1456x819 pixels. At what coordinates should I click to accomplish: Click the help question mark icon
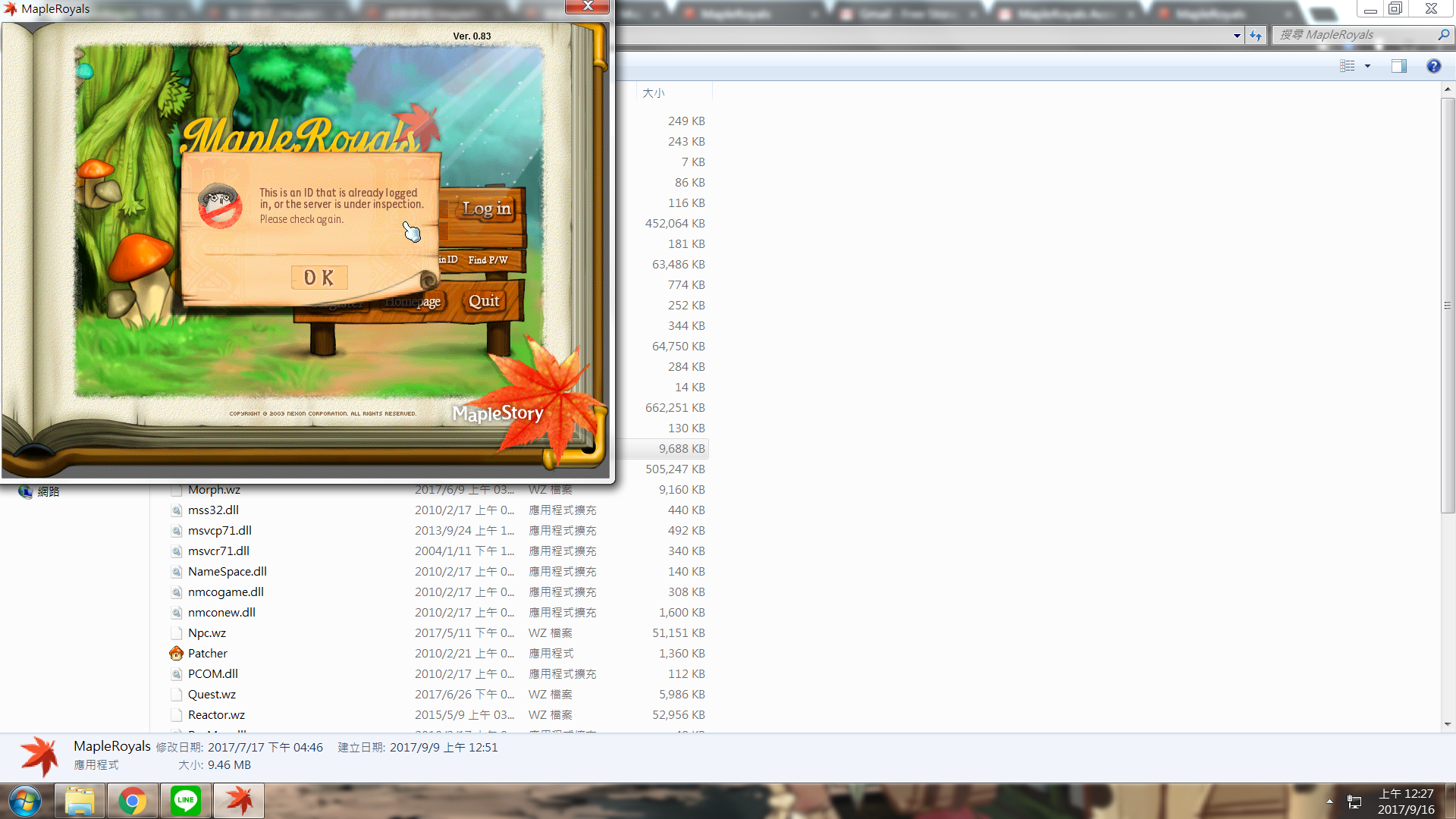(x=1433, y=66)
